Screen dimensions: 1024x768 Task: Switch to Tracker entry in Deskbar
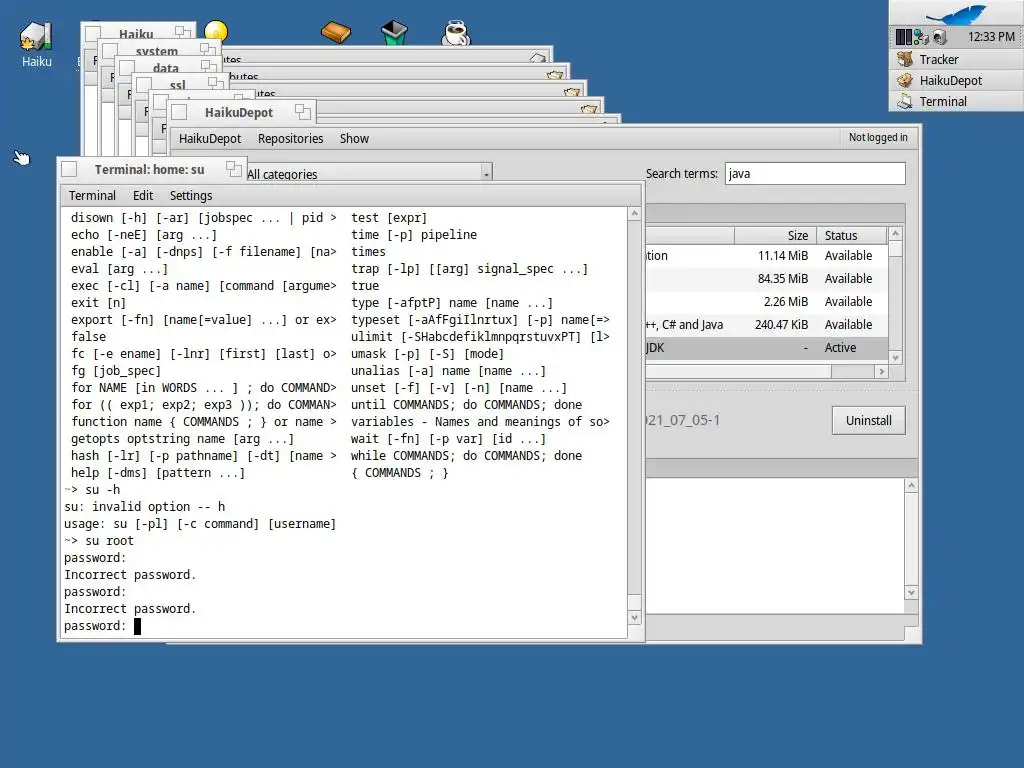tap(957, 59)
